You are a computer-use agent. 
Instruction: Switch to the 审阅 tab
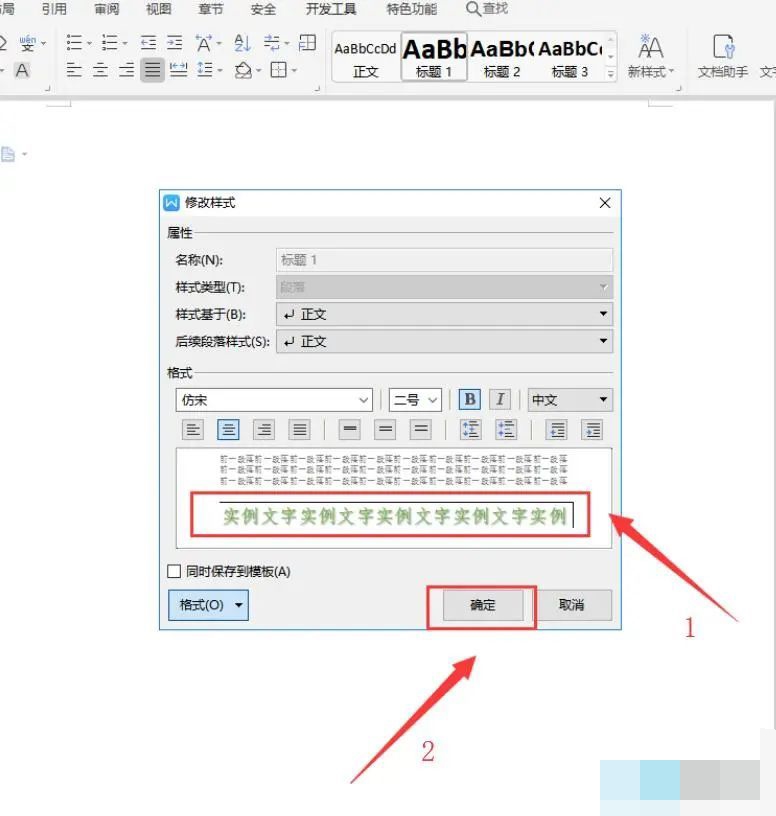pos(107,9)
